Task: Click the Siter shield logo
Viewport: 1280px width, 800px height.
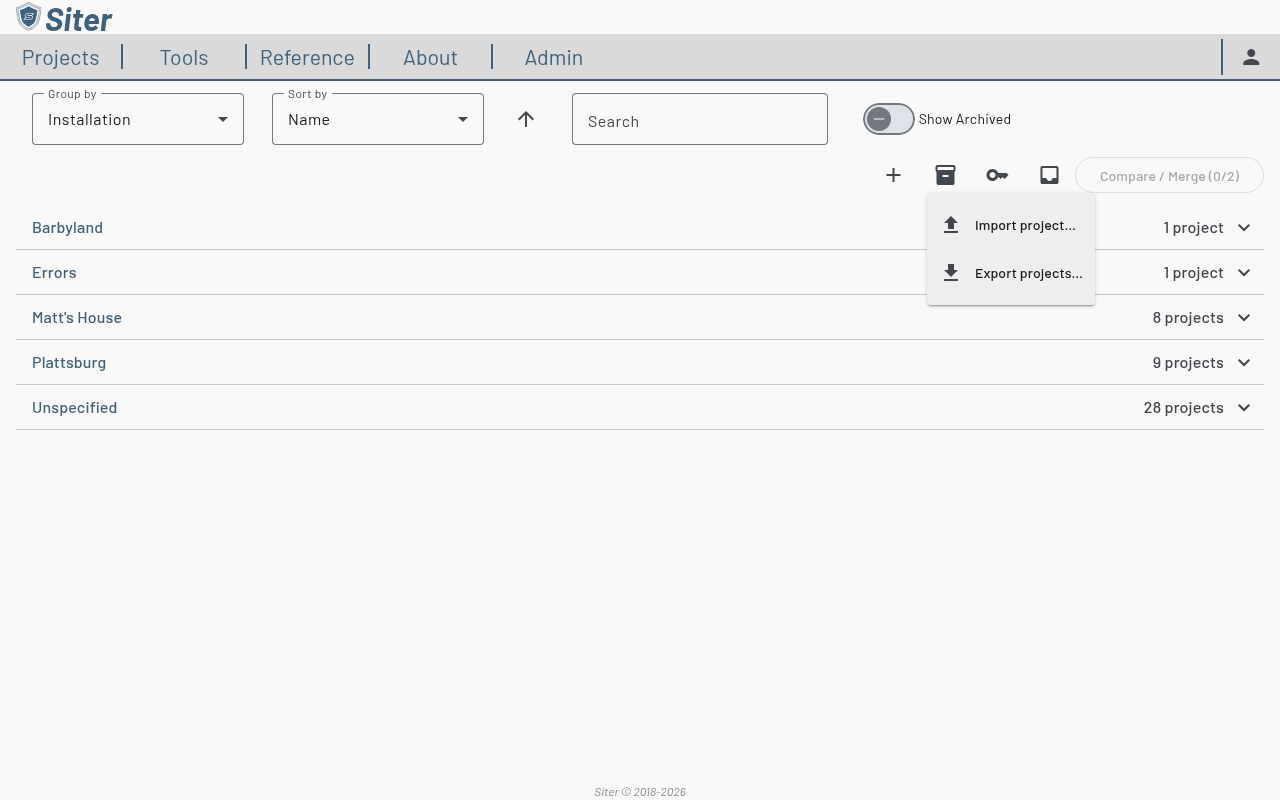Action: point(28,17)
